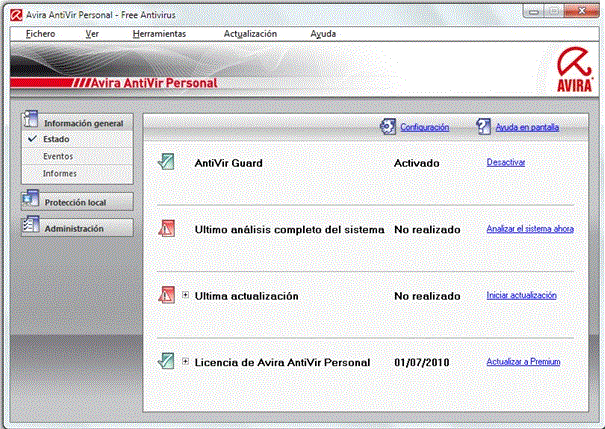605x429 pixels.
Task: Click No realizado status for Ultima actualización
Action: coord(427,296)
